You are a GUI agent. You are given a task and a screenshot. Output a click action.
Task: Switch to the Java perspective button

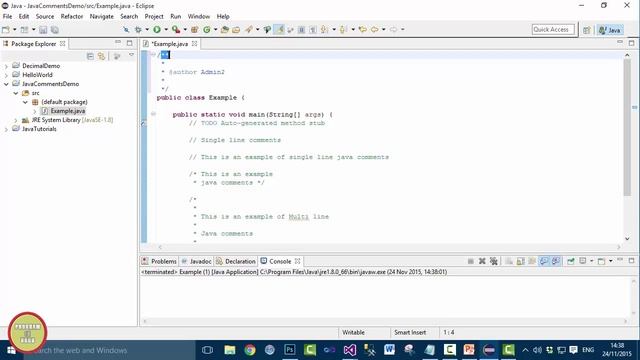[x=610, y=30]
